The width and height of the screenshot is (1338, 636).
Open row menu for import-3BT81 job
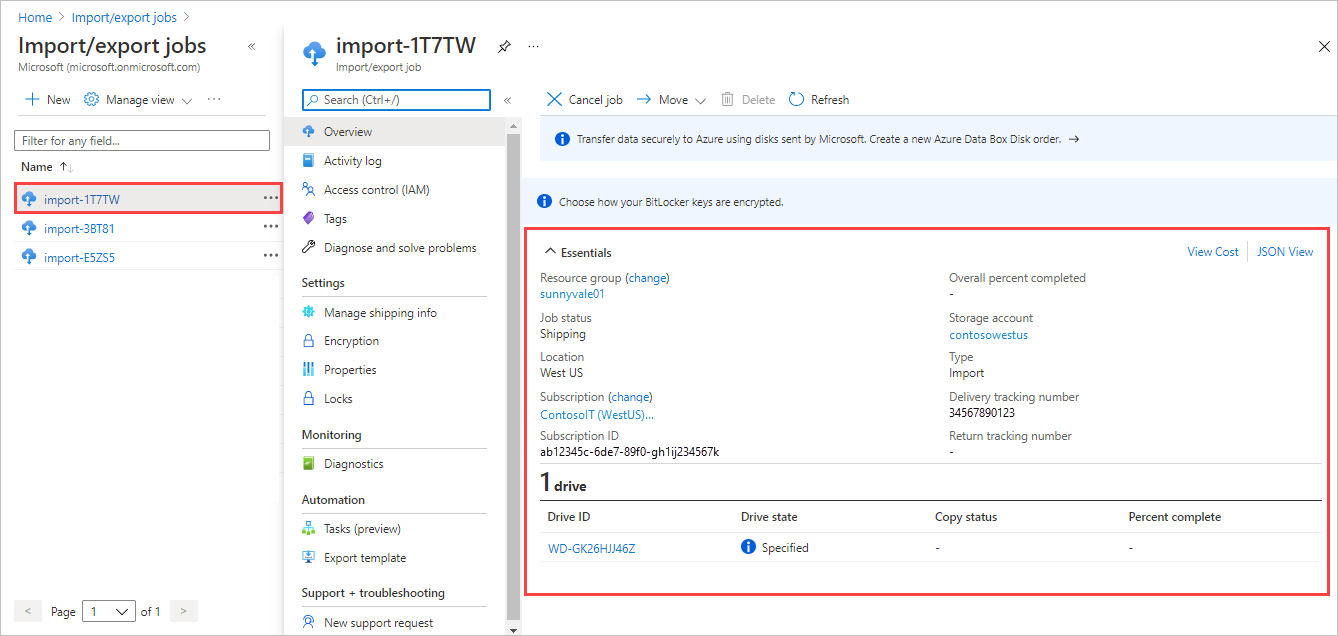click(271, 227)
